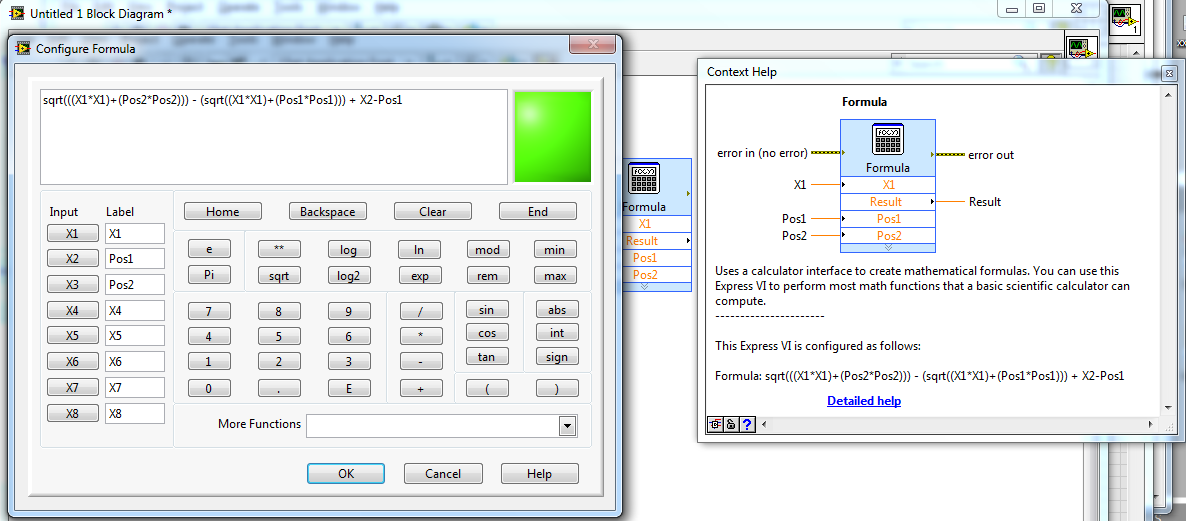The width and height of the screenshot is (1186, 521).
Task: Insert the exp function
Action: 420,275
